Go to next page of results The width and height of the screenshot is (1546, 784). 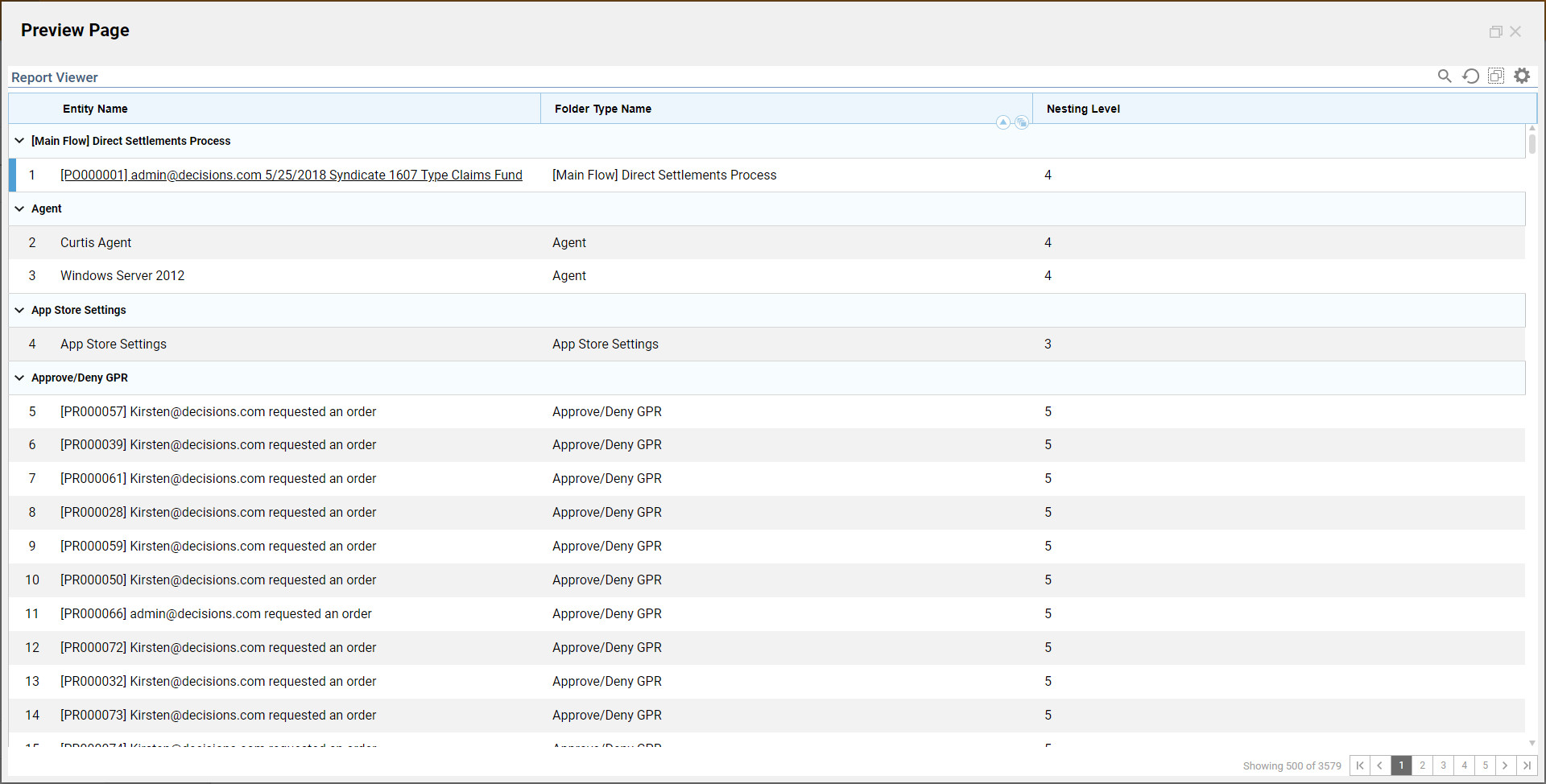1506,765
